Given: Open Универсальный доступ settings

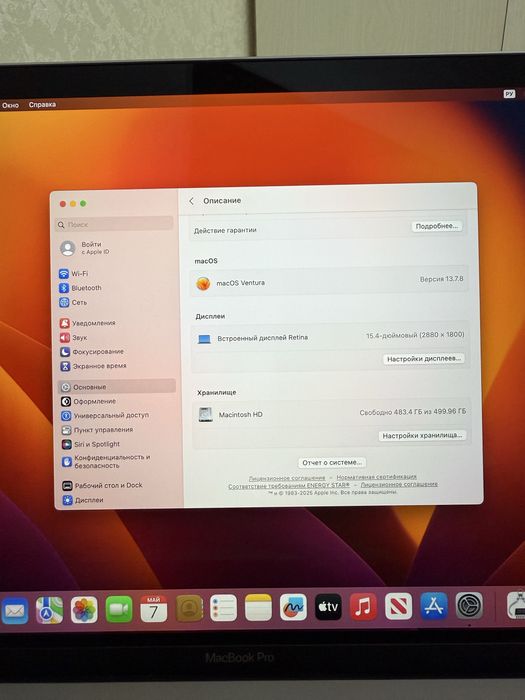Looking at the screenshot, I should click(x=105, y=415).
